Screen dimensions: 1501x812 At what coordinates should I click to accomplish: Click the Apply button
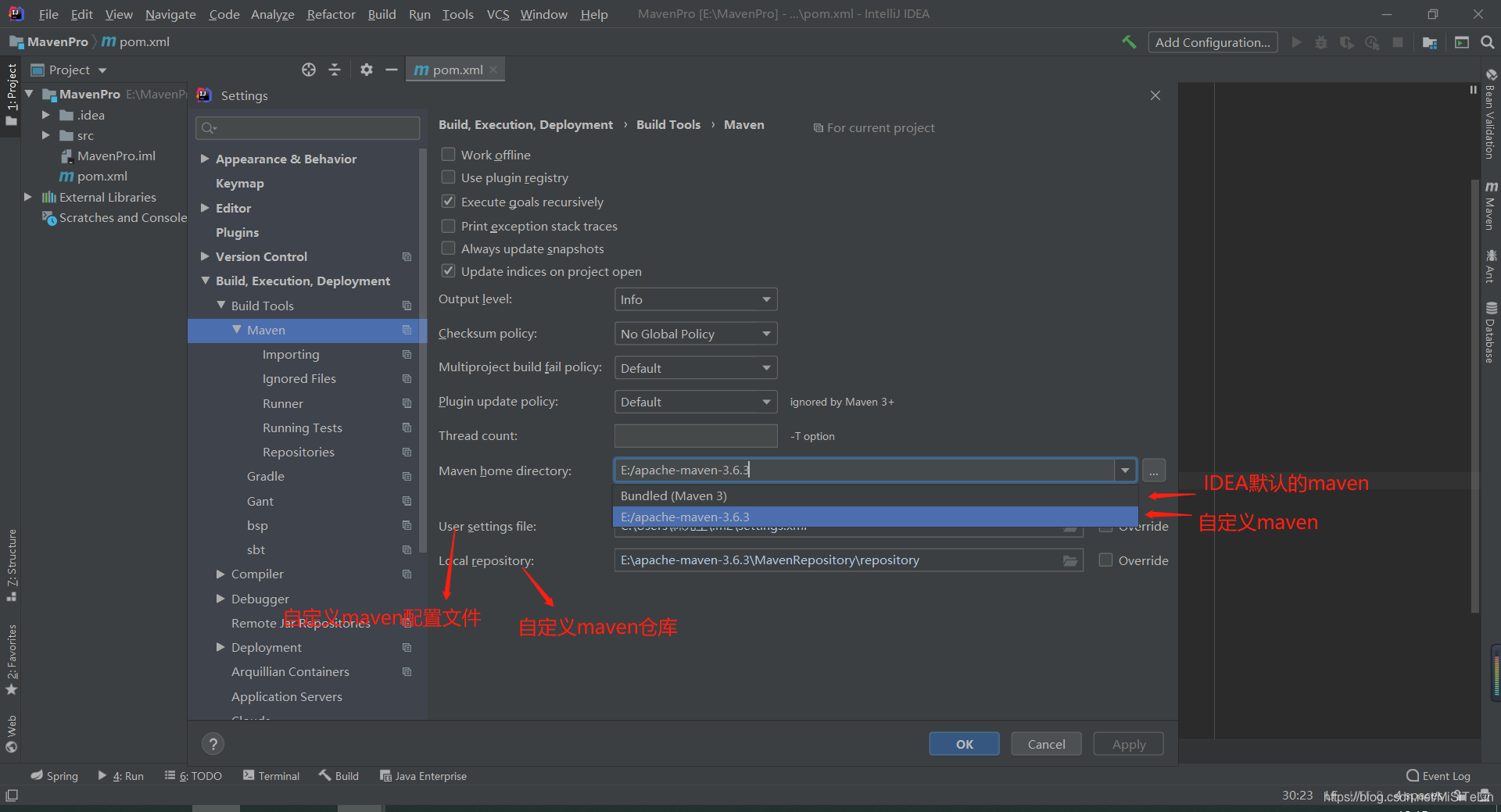tap(1128, 744)
